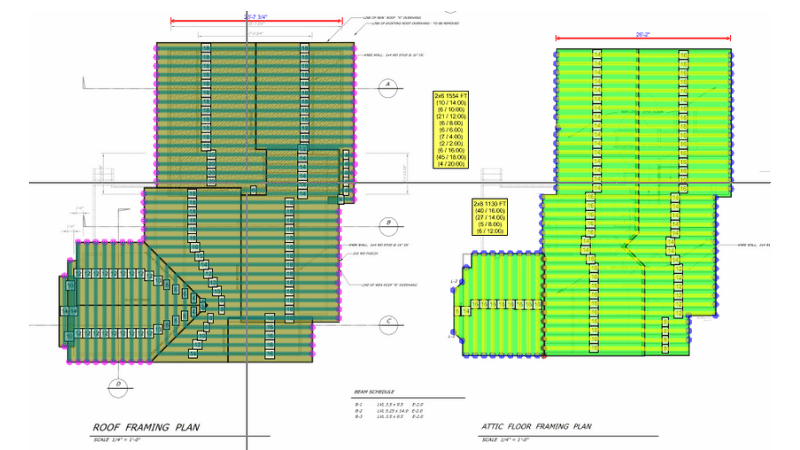Viewport: 800px width, 450px height.
Task: Select grid bubble C marker
Action: (387, 321)
